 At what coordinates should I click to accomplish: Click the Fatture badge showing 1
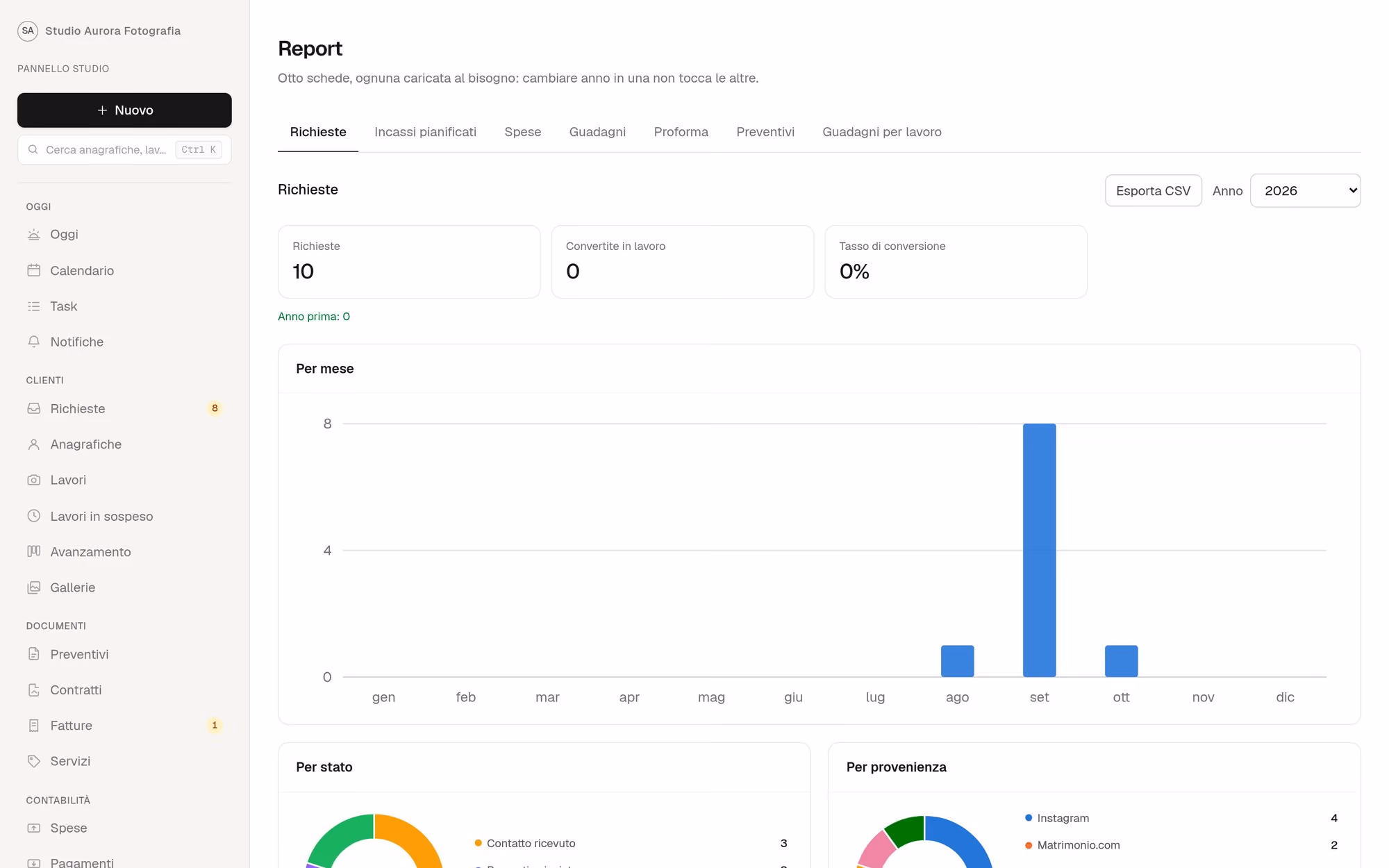click(215, 726)
